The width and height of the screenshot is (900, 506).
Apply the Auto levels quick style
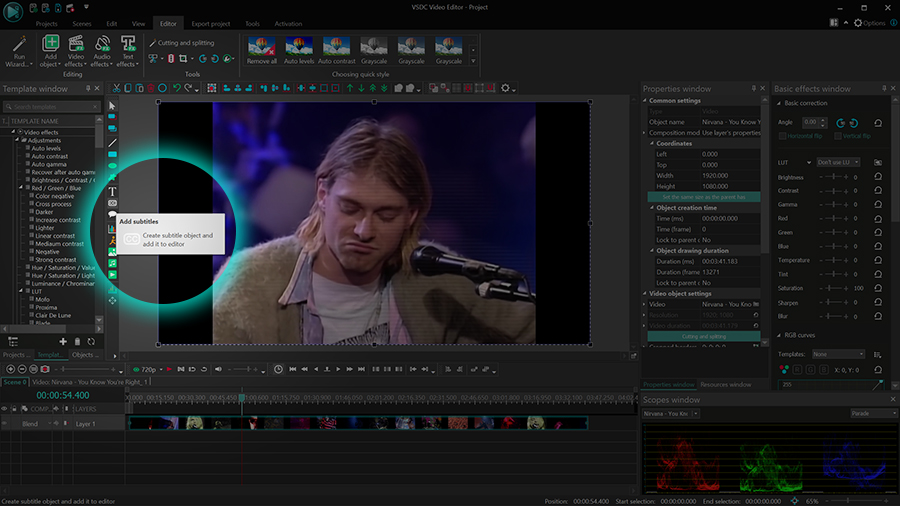click(x=299, y=50)
